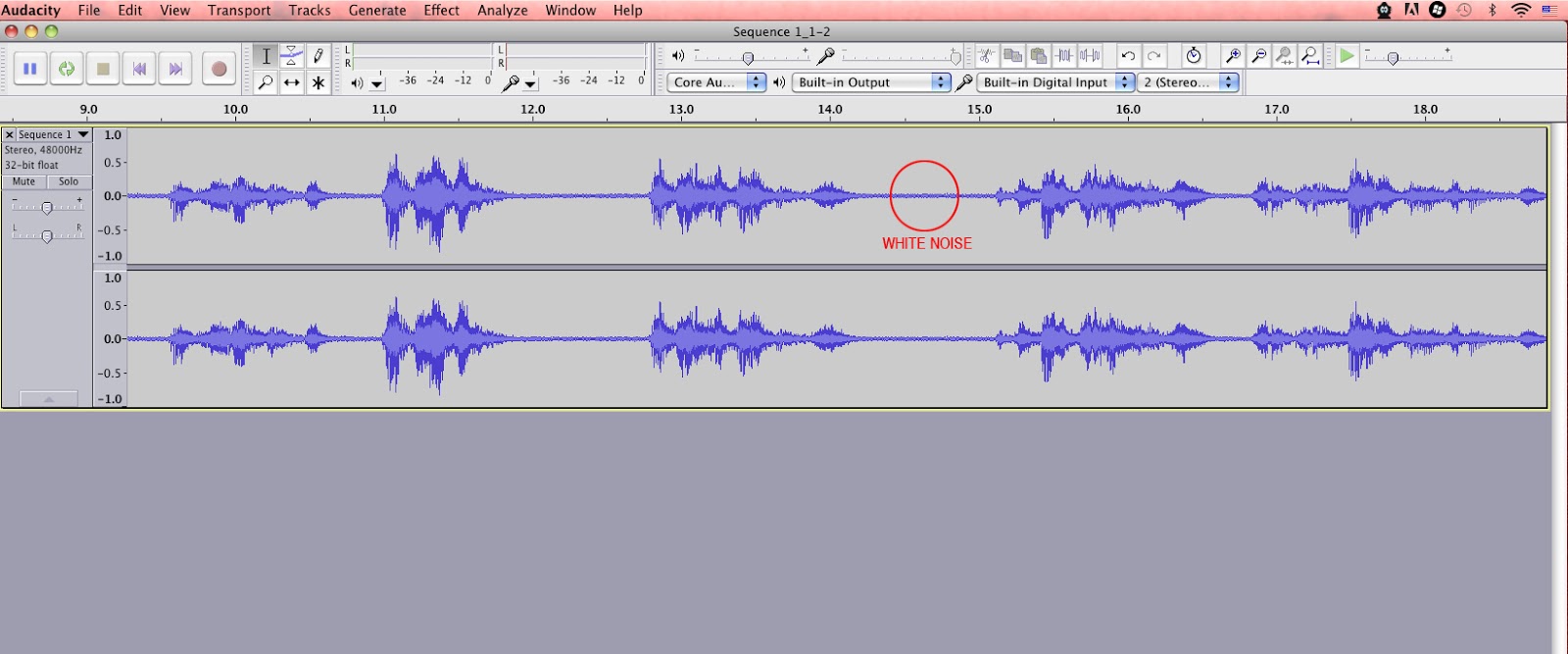This screenshot has height=654, width=1568.
Task: Zoom in with the plus magnifier
Action: click(1234, 56)
